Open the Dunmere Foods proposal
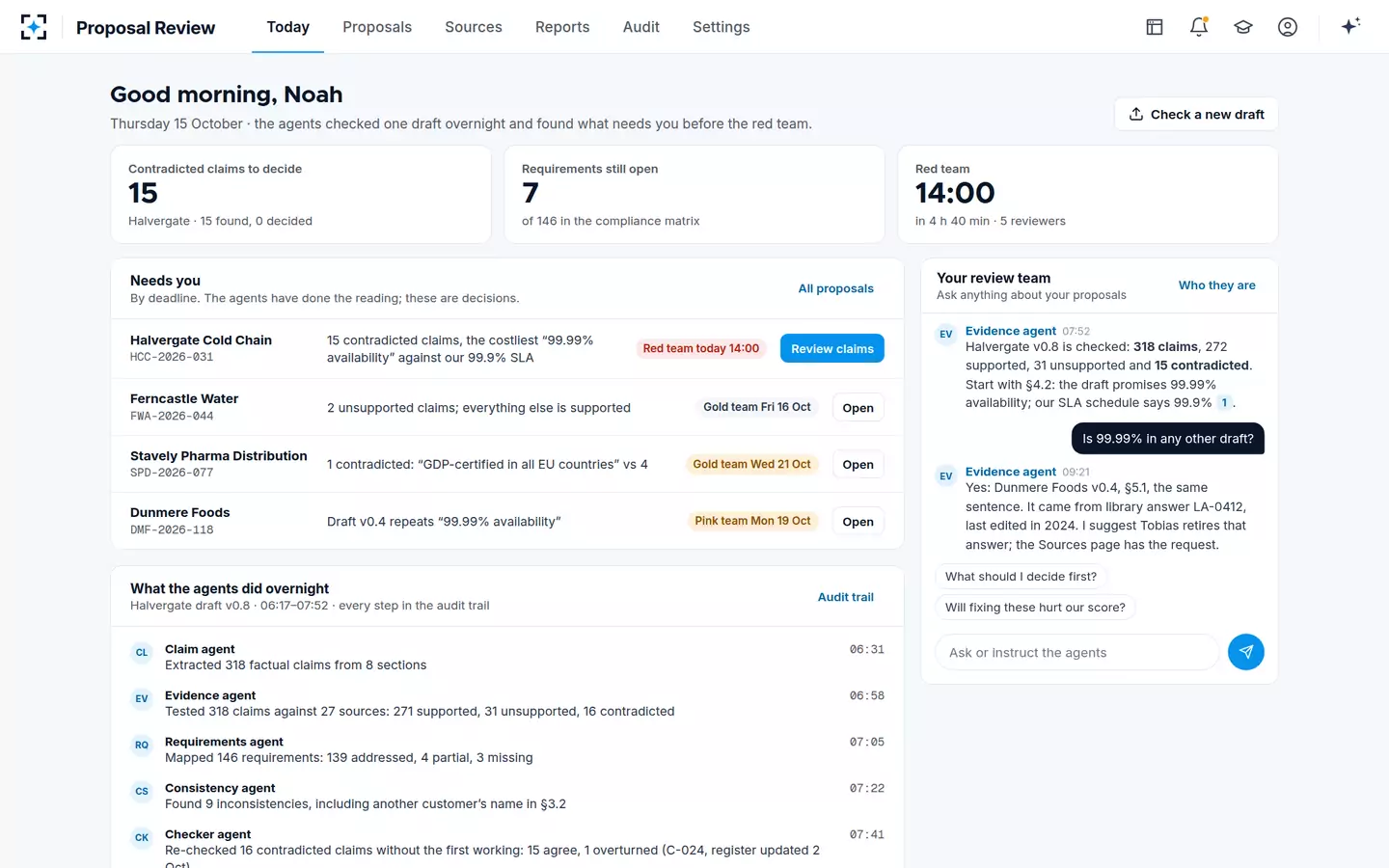The width and height of the screenshot is (1389, 868). pyautogui.click(x=858, y=522)
